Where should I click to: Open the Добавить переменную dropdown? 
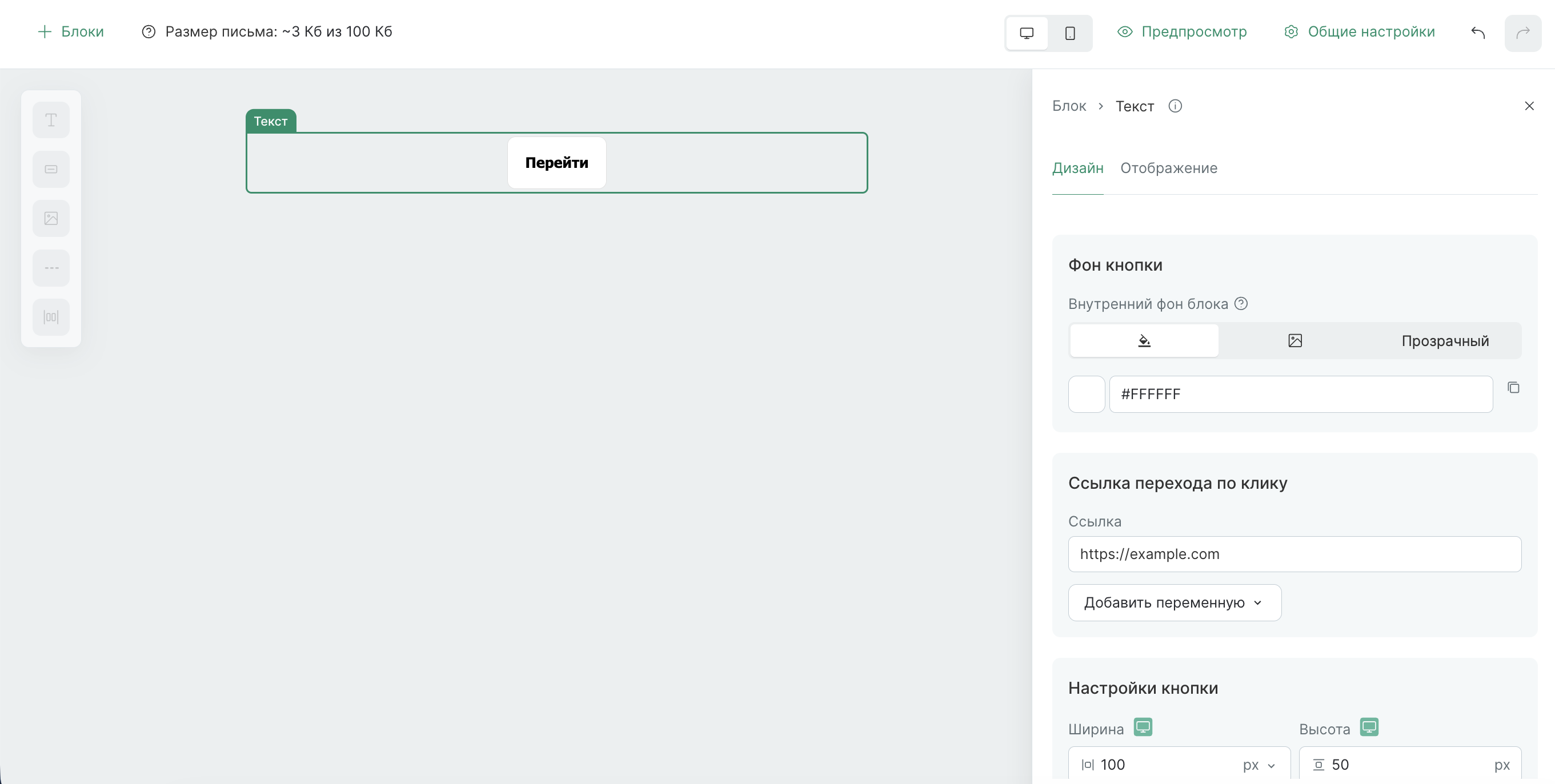[x=1173, y=602]
